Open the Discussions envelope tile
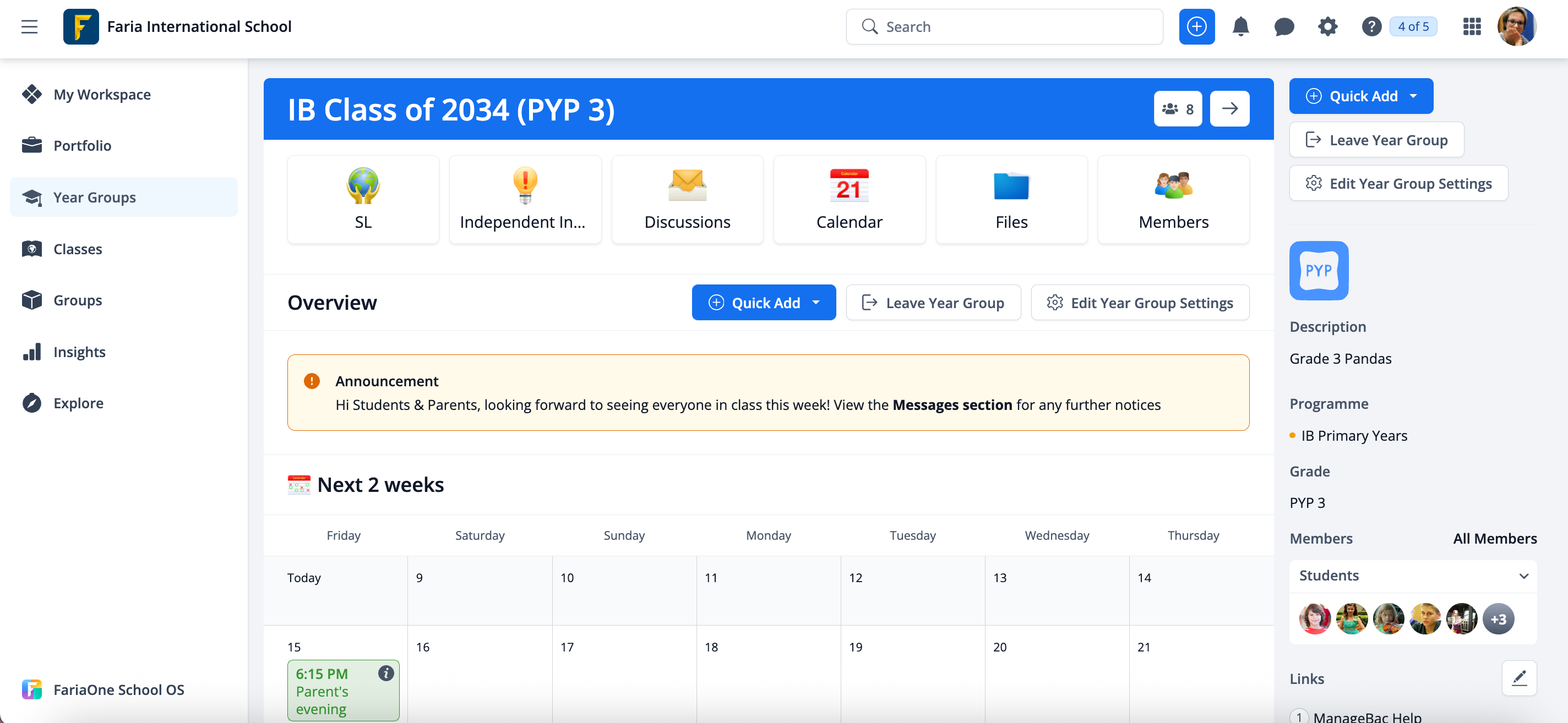The image size is (1568, 723). pyautogui.click(x=687, y=199)
